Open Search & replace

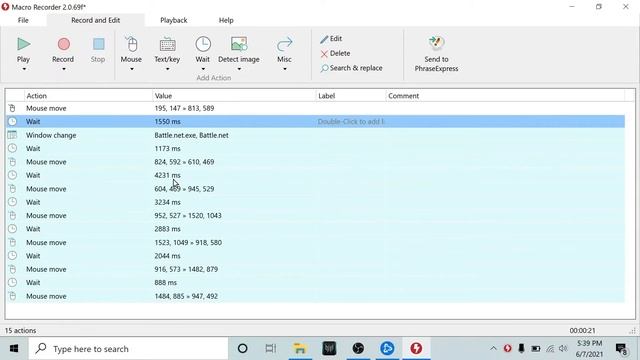(x=351, y=68)
